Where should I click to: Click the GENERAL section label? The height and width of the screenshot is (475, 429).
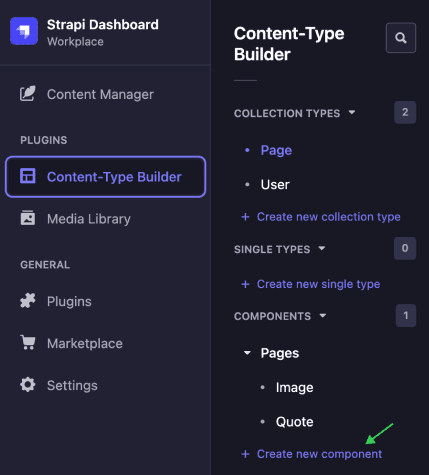click(x=45, y=265)
